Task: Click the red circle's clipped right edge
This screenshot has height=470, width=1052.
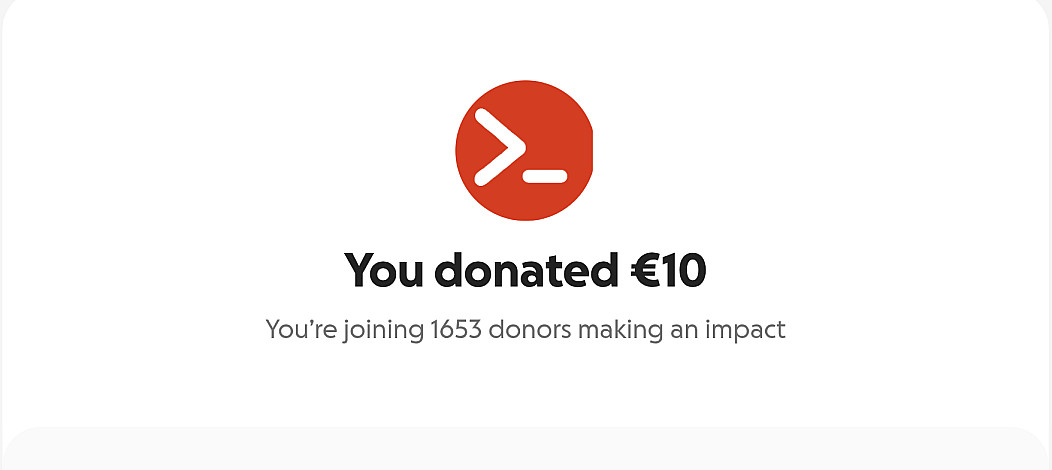Action: pyautogui.click(x=592, y=150)
